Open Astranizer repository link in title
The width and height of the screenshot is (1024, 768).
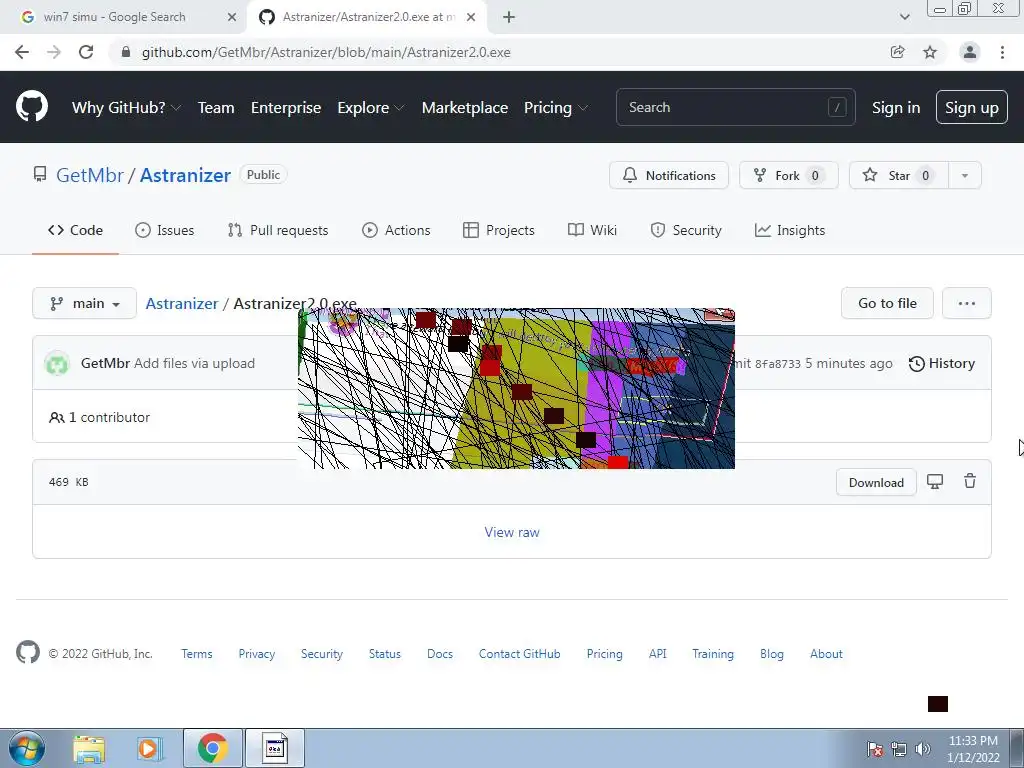pyautogui.click(x=185, y=175)
